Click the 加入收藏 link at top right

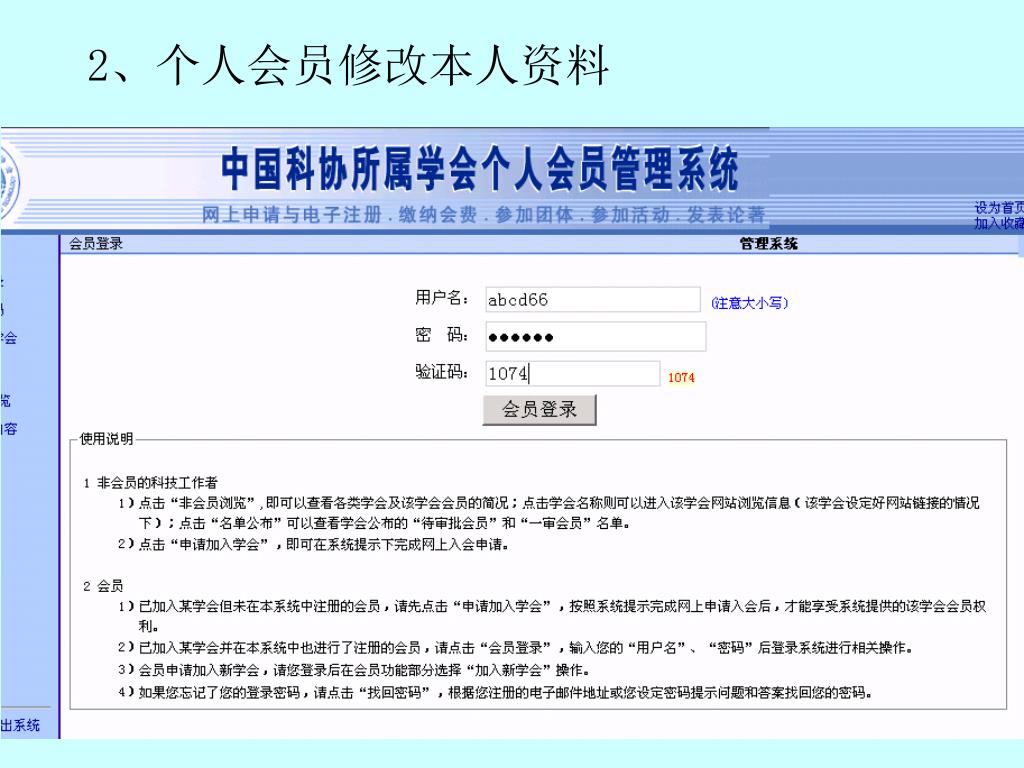[x=999, y=223]
